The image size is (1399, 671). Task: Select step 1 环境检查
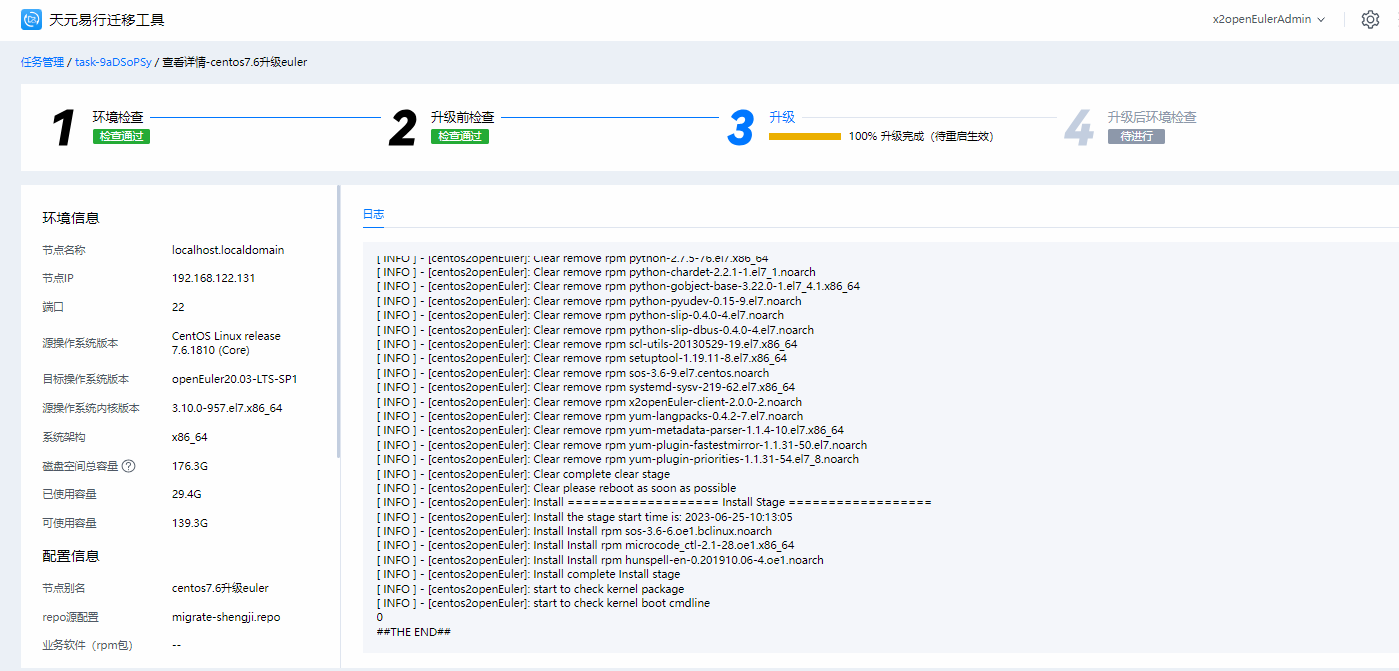pyautogui.click(x=118, y=117)
